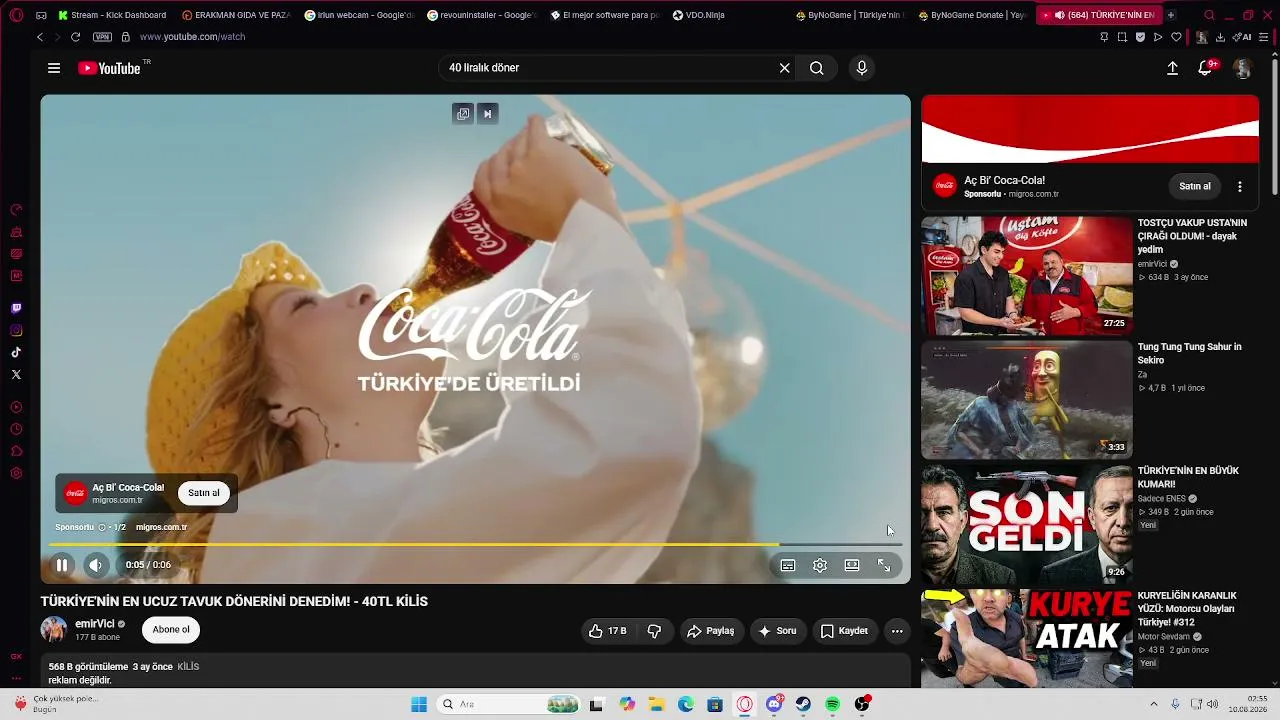Seek on the yellow video progress bar
Viewport: 1280px width, 720px height.
click(476, 544)
